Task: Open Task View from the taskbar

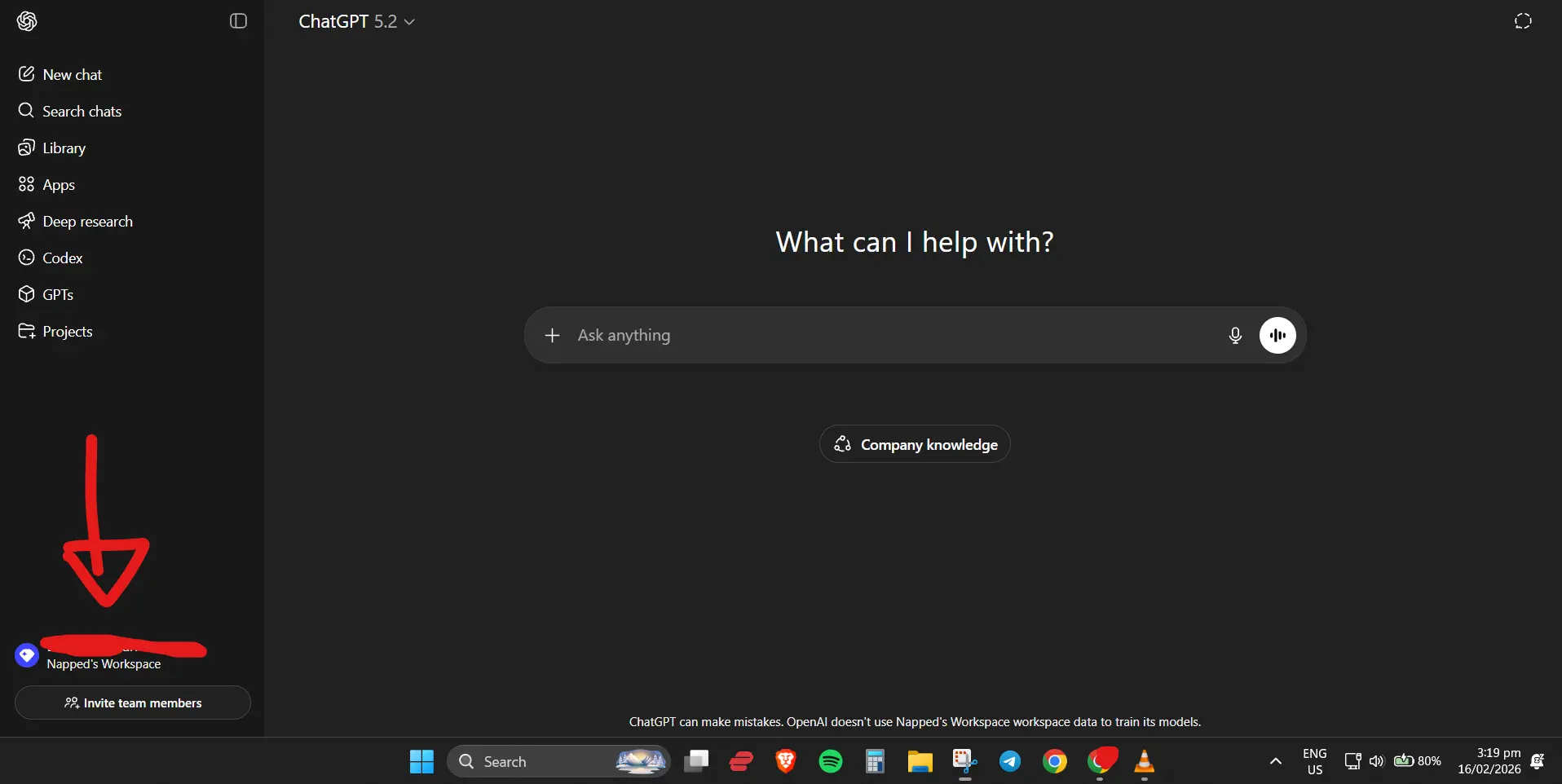Action: (696, 761)
